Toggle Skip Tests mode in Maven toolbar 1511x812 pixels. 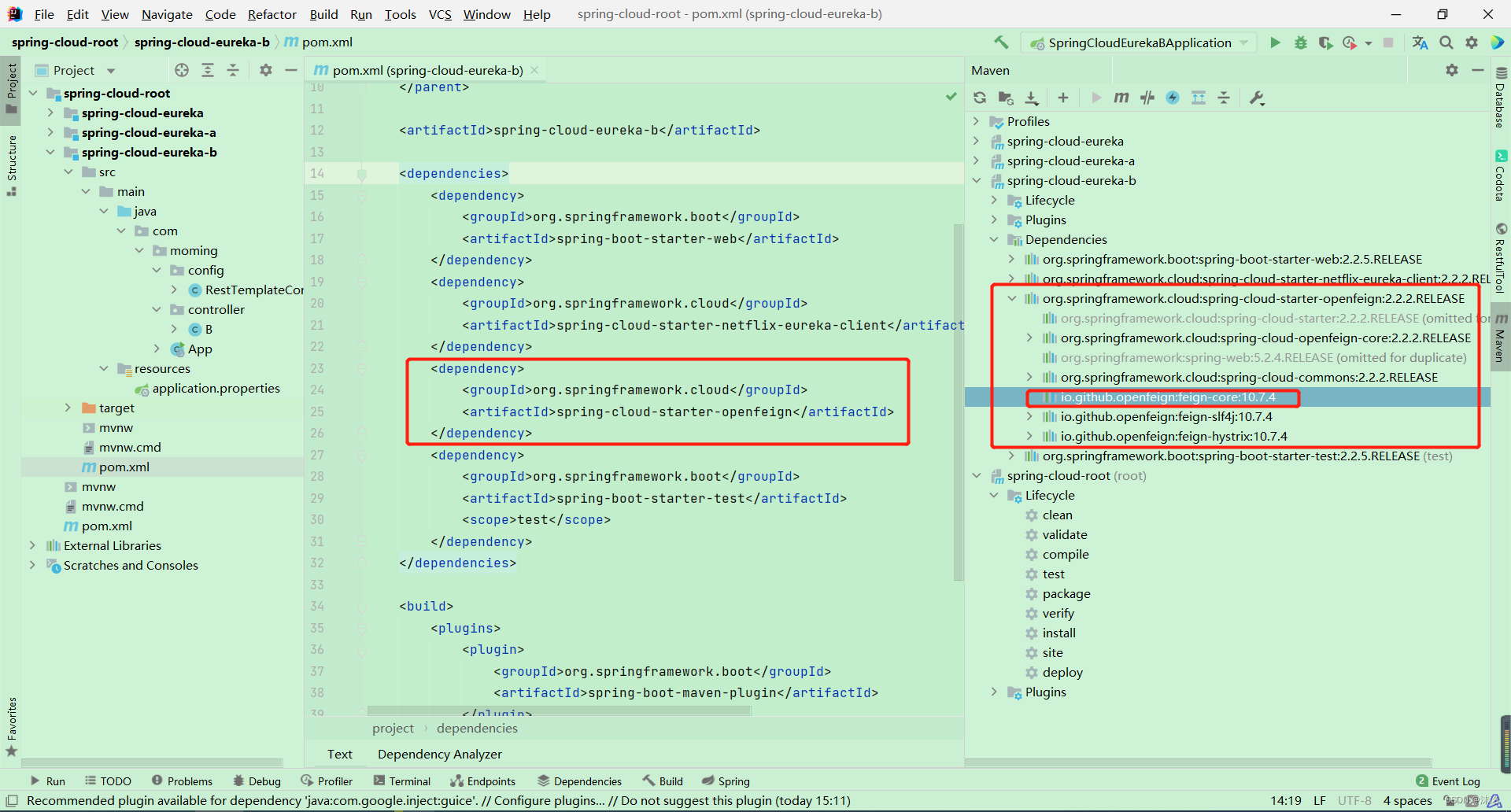[x=1173, y=98]
